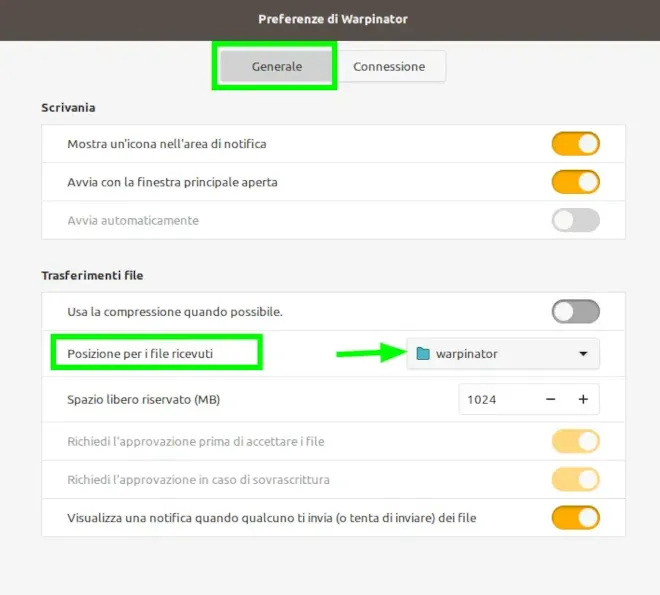Screen dimensions: 660x595
Task: Toggle 'Richiedi l'approvazione prima di accettare i file'
Action: pos(575,441)
